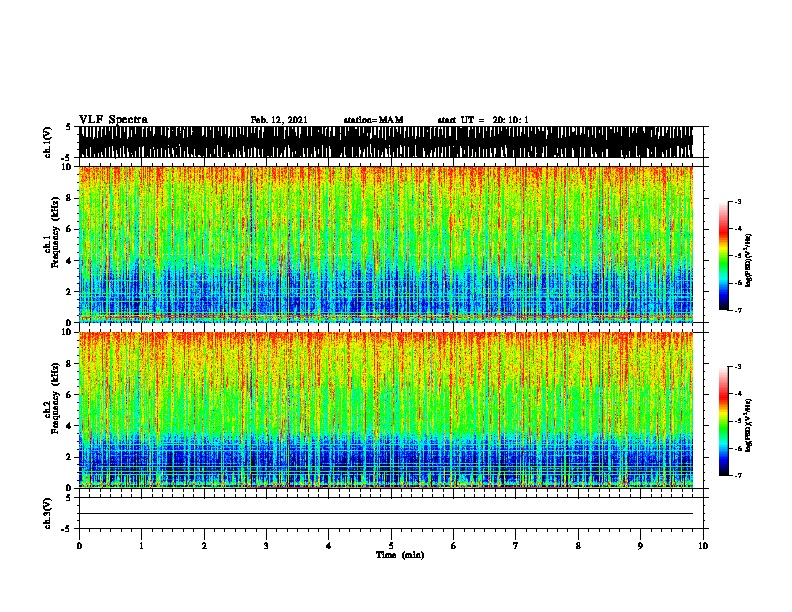Click the ch.1 color bar log(PSD) unit label
Viewport: 792px width, 612px height.
[x=749, y=261]
